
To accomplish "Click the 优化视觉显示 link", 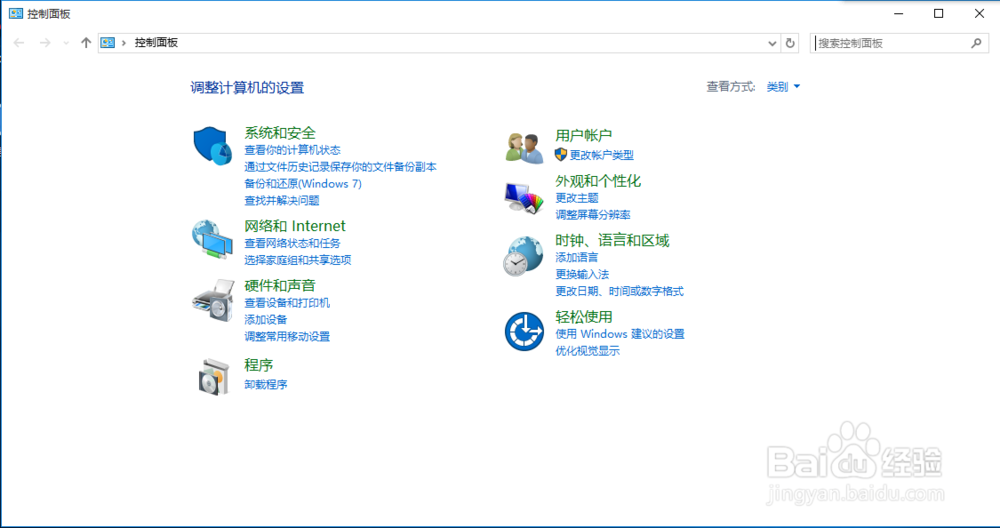I will coord(587,351).
